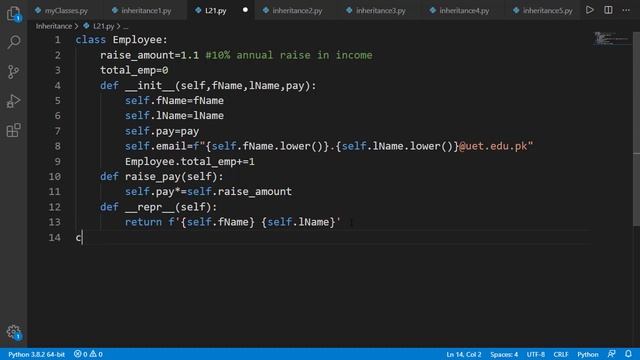Click the class Employee: line
Viewport: 640px width, 360px height.
[121, 40]
